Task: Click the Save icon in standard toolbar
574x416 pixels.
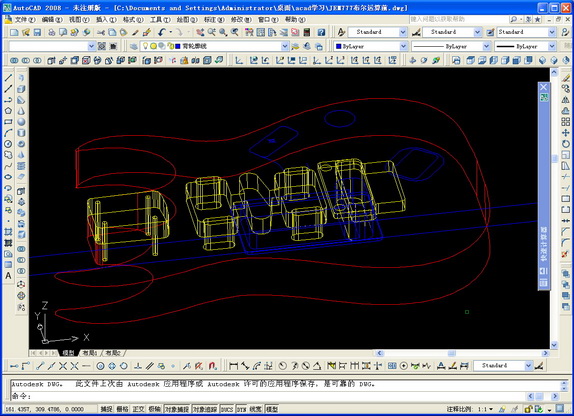Action: [x=37, y=32]
